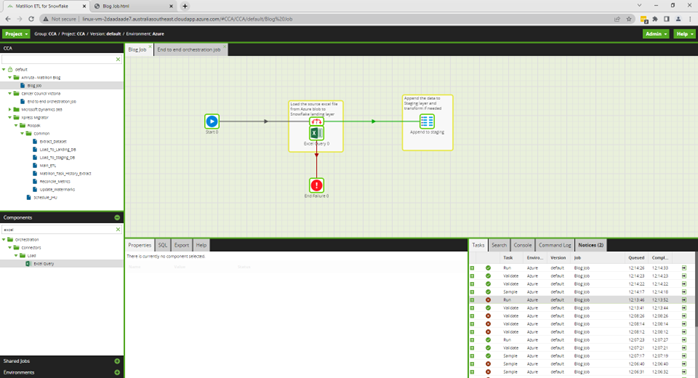Click the Environments plus icon

pos(117,372)
